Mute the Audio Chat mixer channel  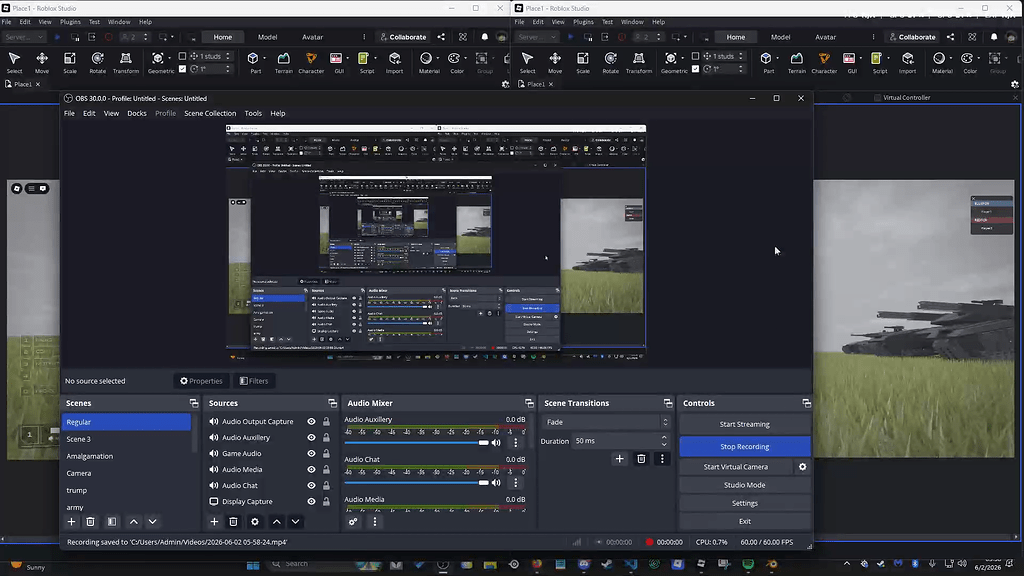pos(496,483)
